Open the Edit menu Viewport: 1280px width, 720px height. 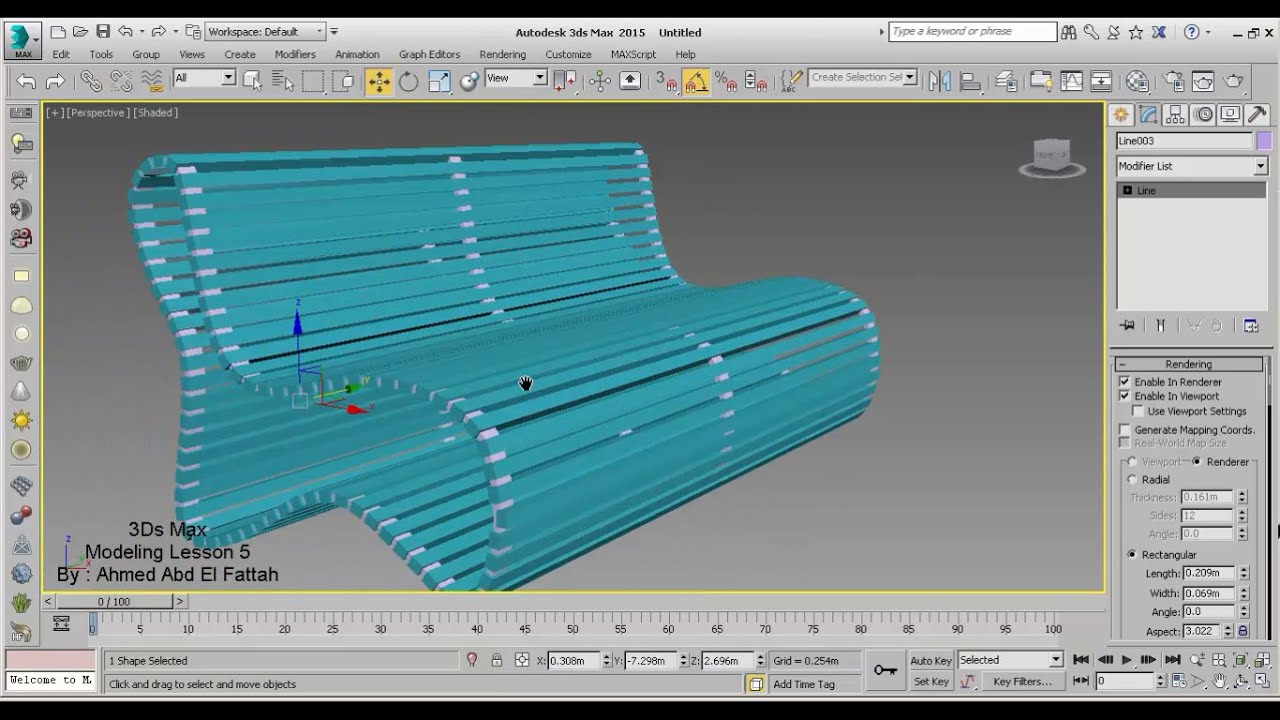point(61,55)
